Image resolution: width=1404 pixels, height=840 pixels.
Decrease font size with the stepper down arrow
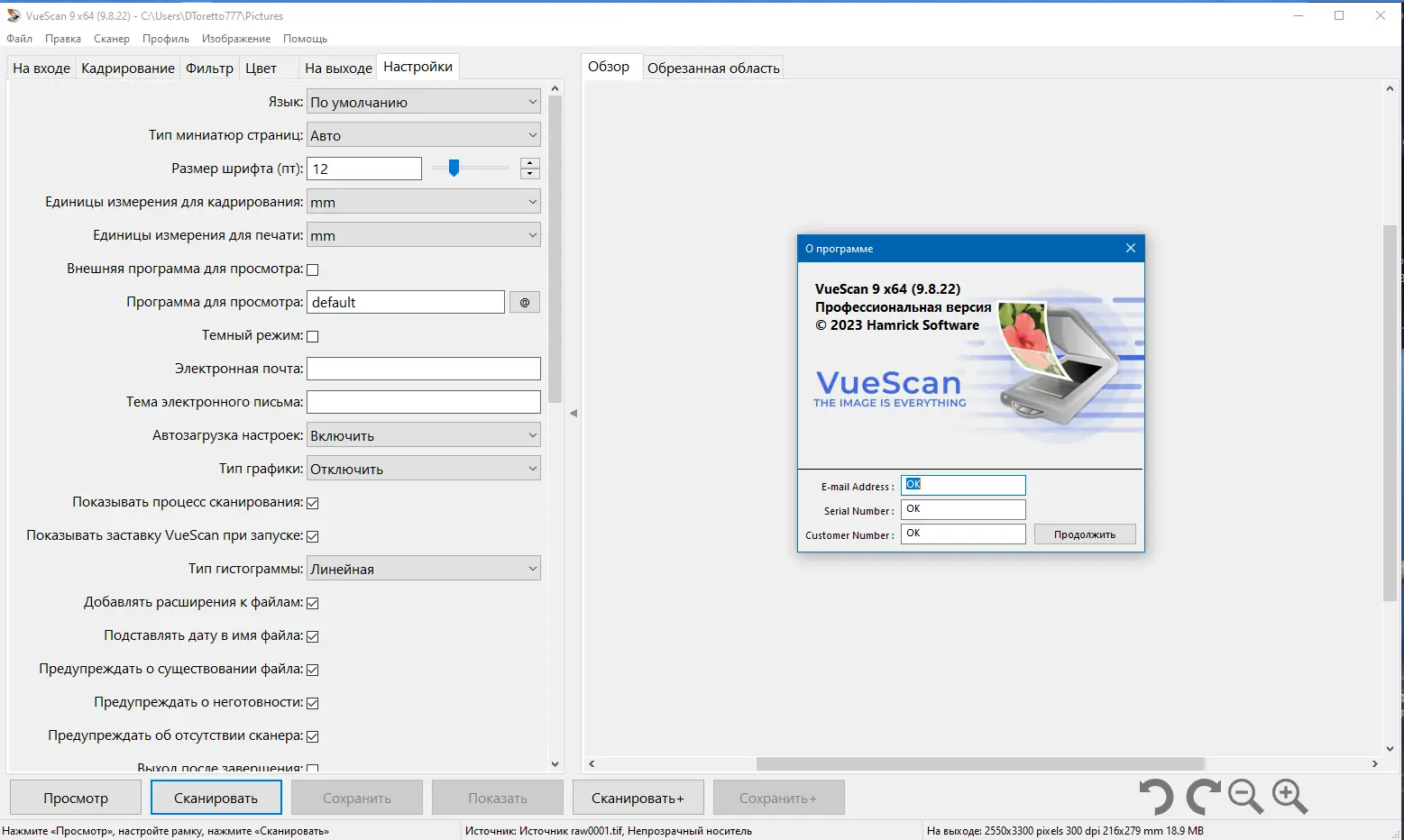530,174
